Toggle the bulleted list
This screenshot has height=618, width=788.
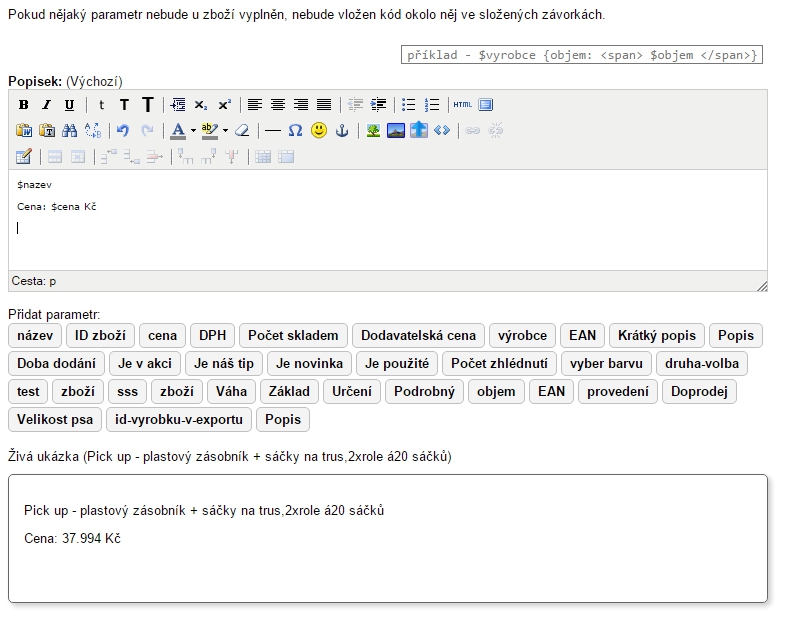[409, 105]
